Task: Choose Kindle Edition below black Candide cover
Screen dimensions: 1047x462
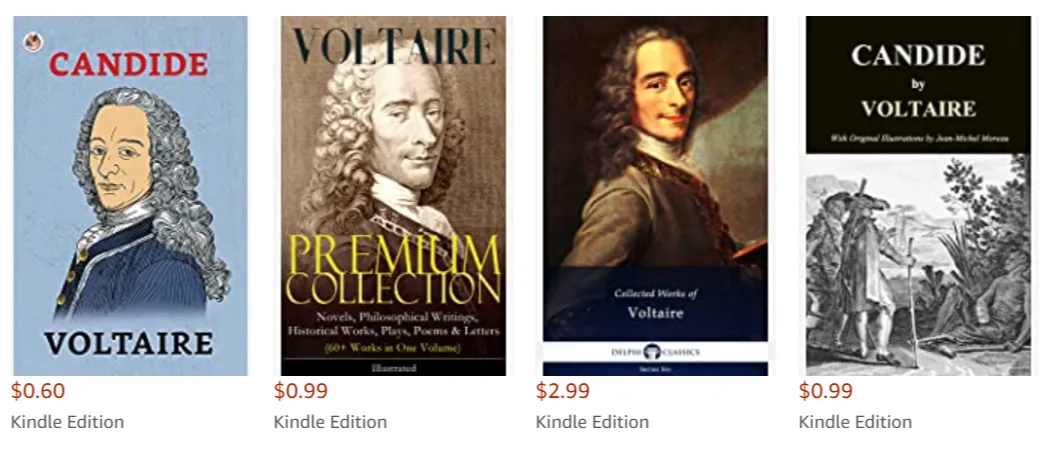Action: tap(855, 422)
